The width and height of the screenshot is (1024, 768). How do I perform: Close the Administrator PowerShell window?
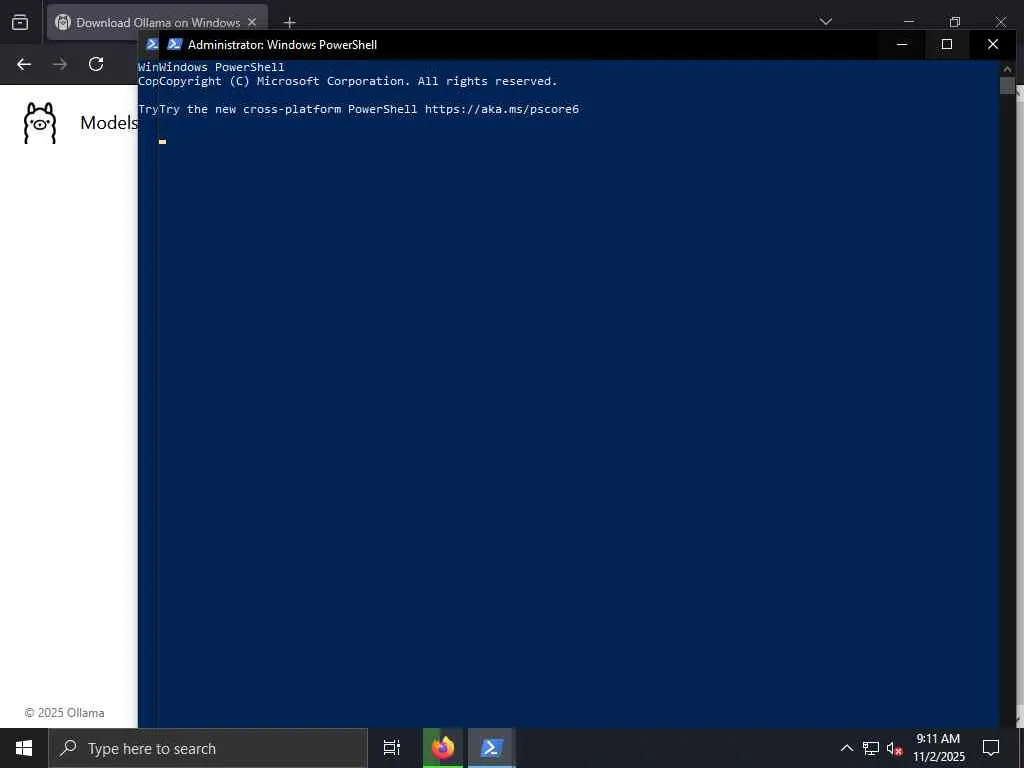[993, 44]
